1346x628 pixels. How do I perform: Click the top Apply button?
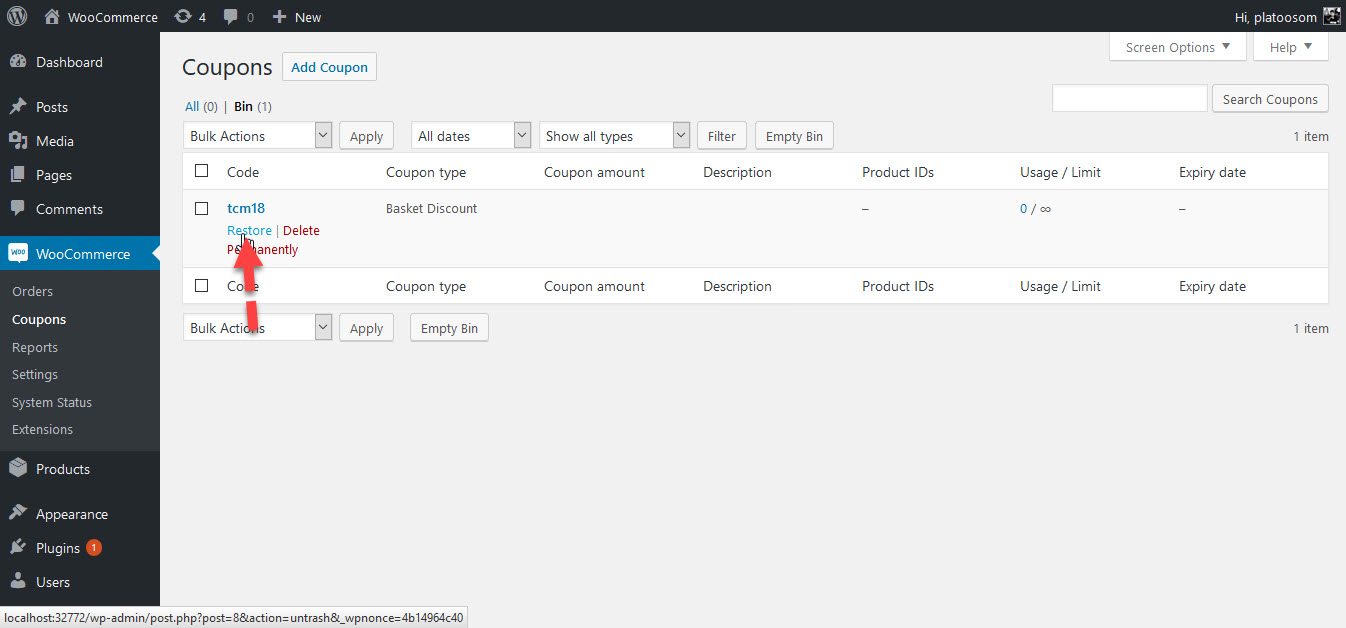[366, 136]
